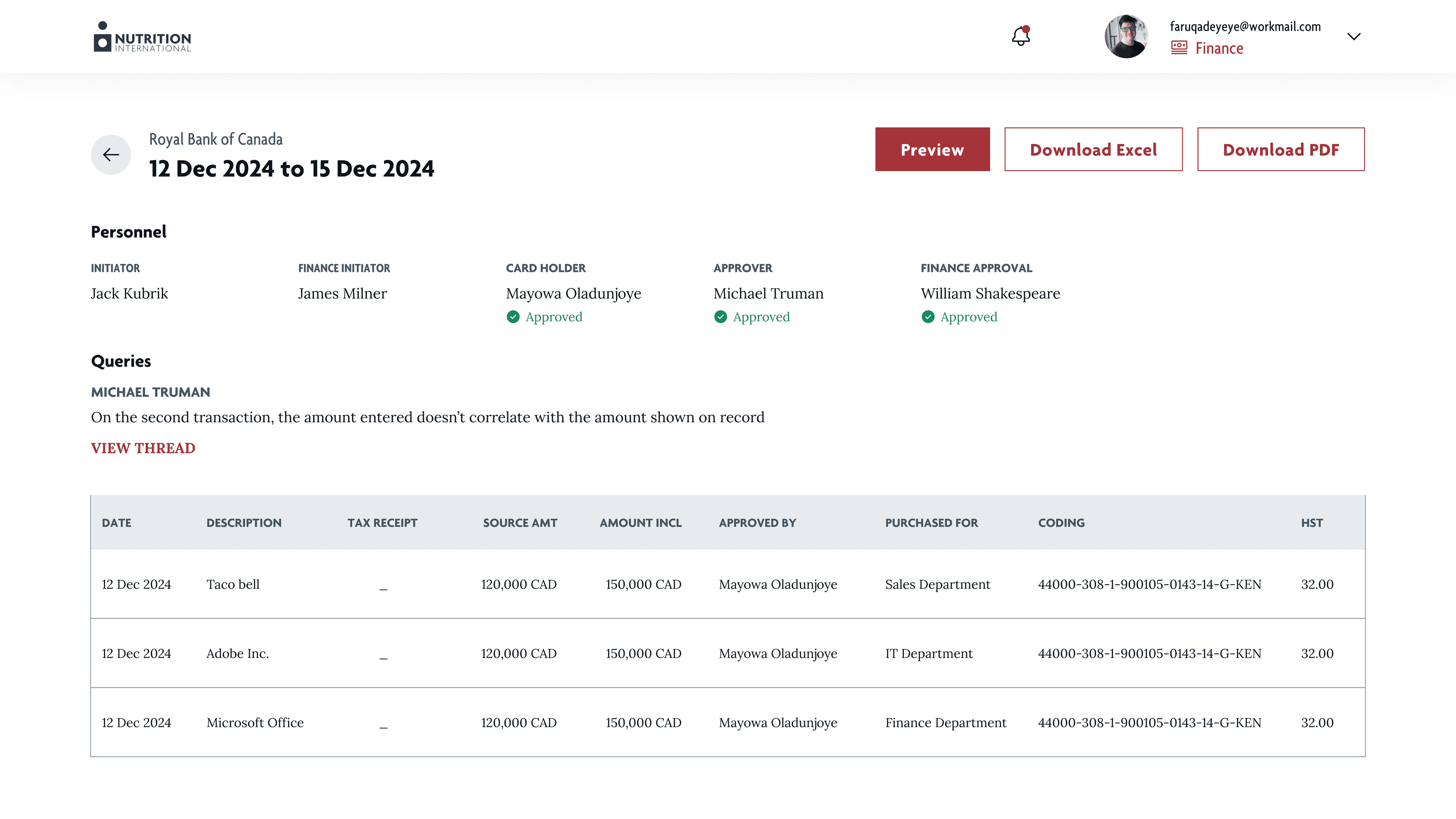
Task: Click the coding value in Adobe Inc. row
Action: tap(1149, 653)
